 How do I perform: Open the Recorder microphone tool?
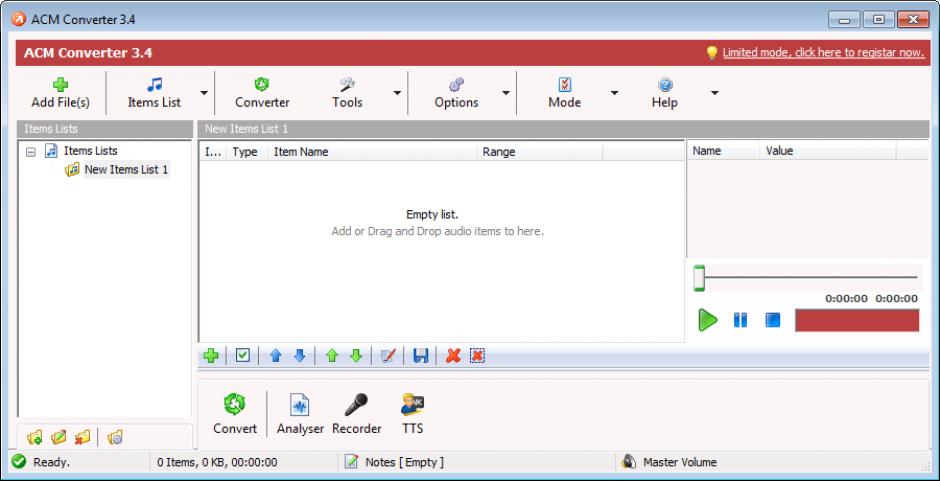tap(357, 414)
